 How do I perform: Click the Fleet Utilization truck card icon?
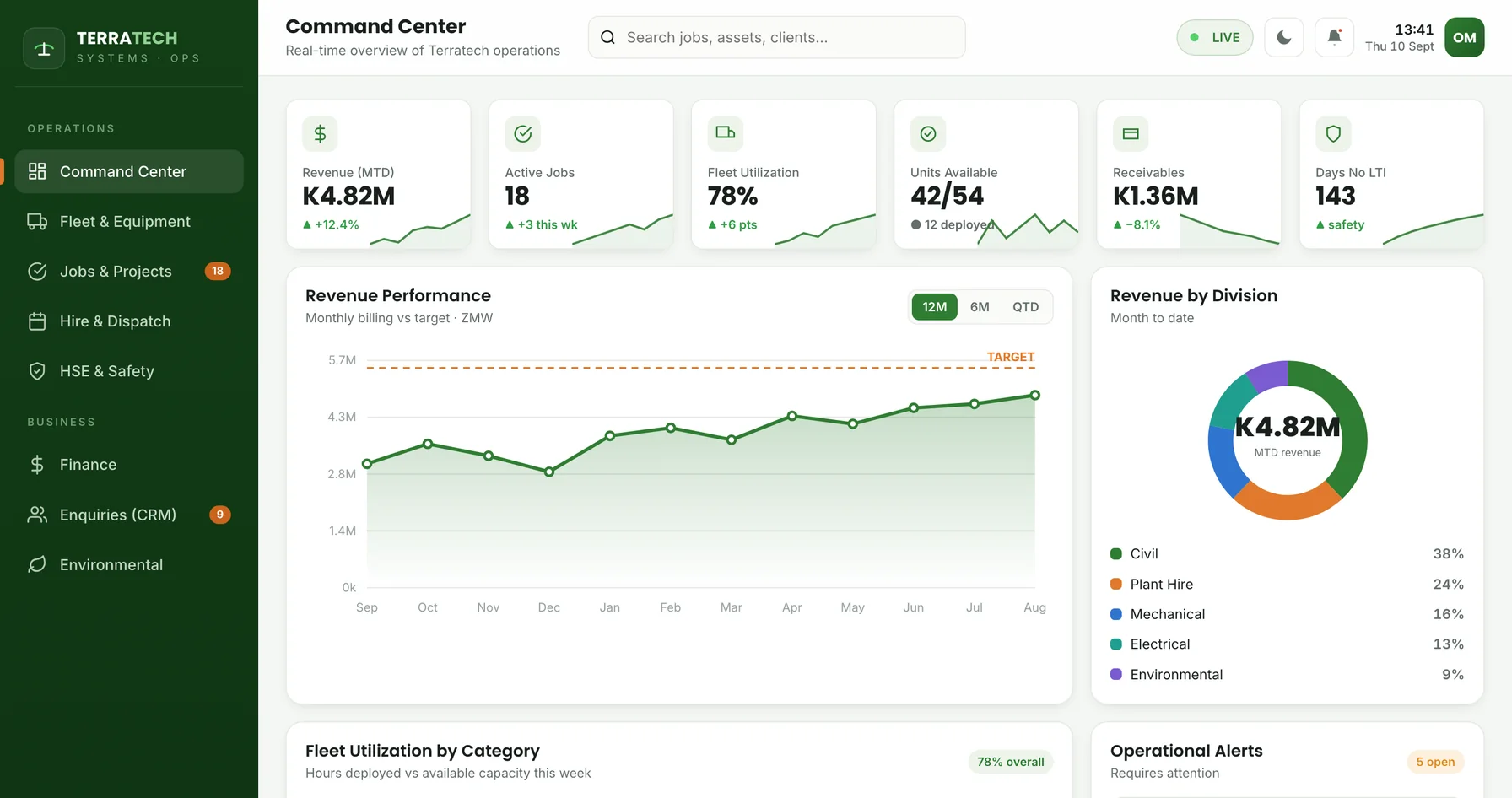coord(726,133)
